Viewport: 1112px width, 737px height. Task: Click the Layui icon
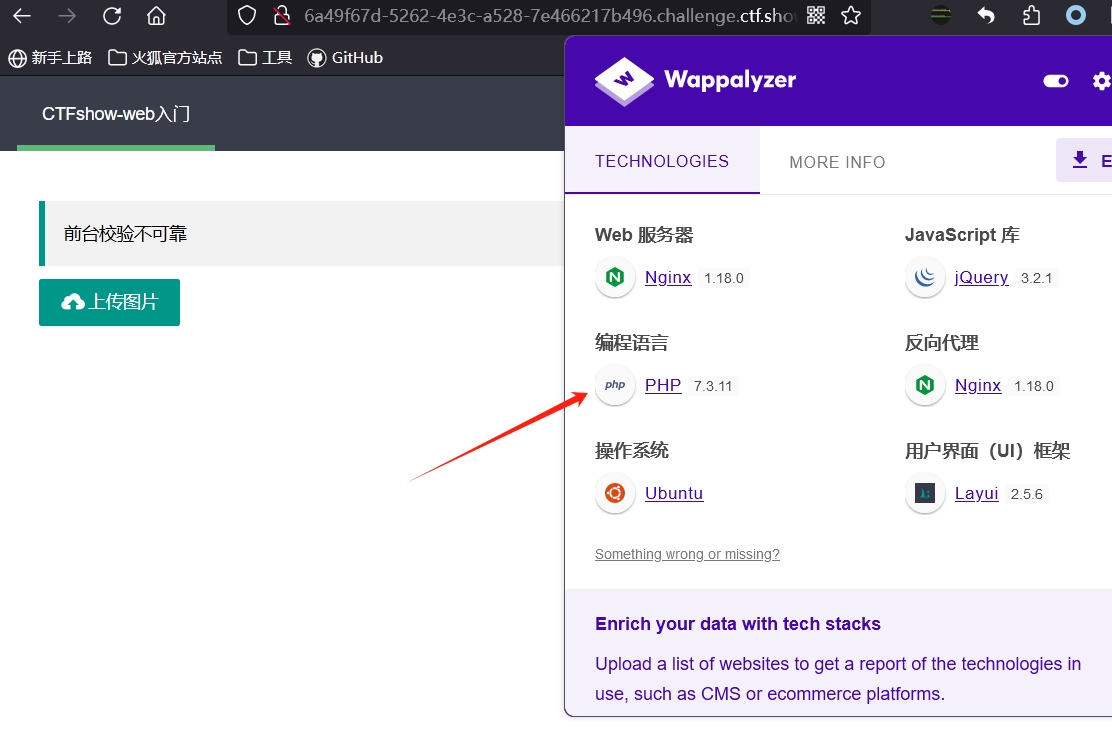[925, 493]
